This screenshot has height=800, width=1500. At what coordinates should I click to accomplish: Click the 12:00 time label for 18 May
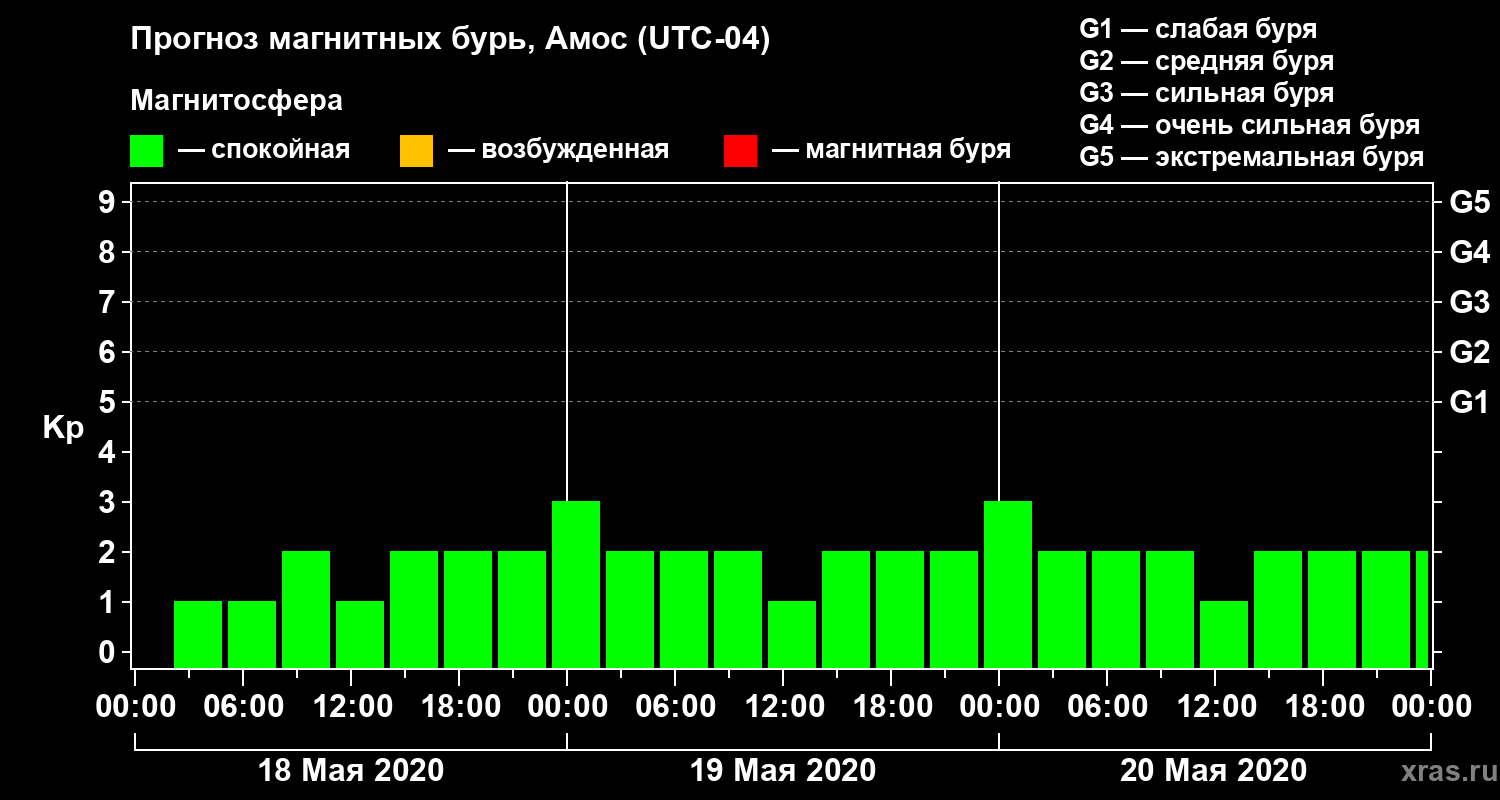pyautogui.click(x=351, y=707)
